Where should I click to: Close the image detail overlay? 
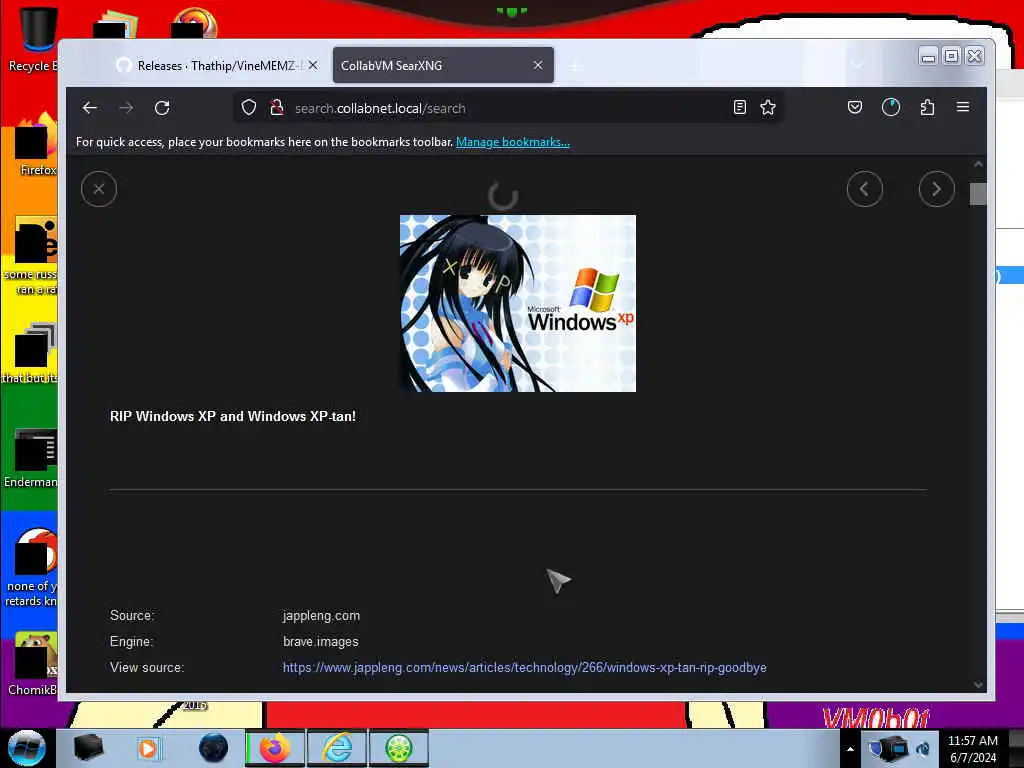coord(99,189)
